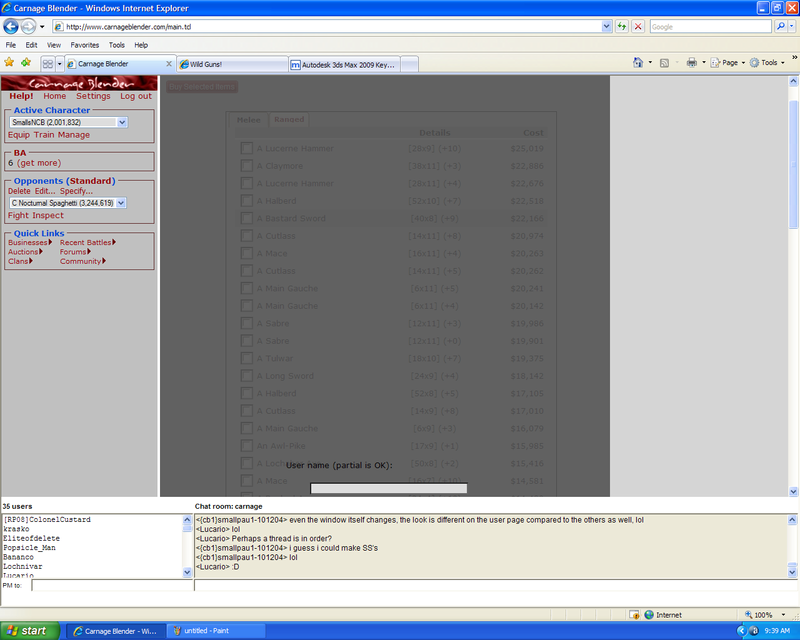Click the User name input field
This screenshot has width=800, height=640.
pos(389,488)
